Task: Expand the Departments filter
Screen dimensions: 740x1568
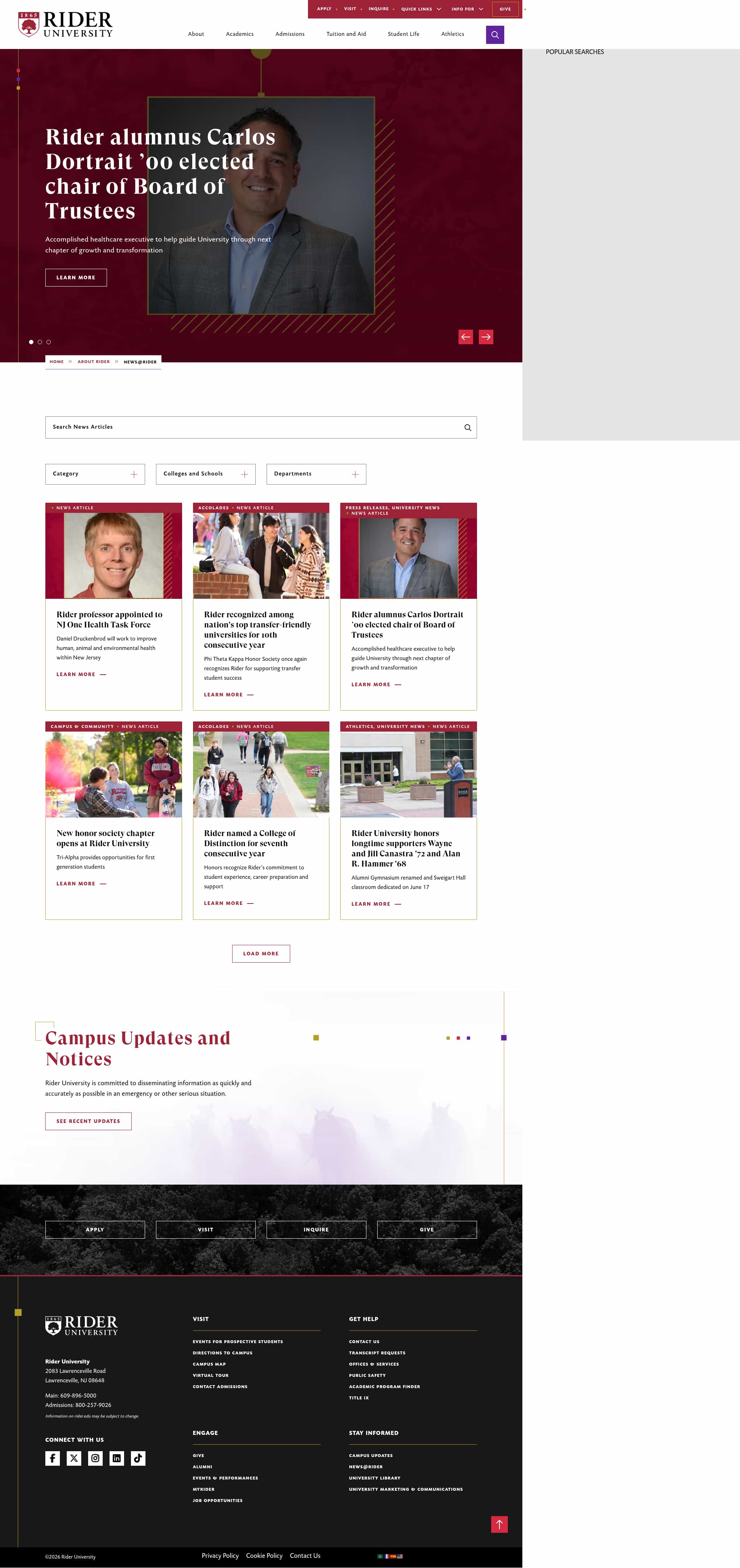Action: point(316,474)
